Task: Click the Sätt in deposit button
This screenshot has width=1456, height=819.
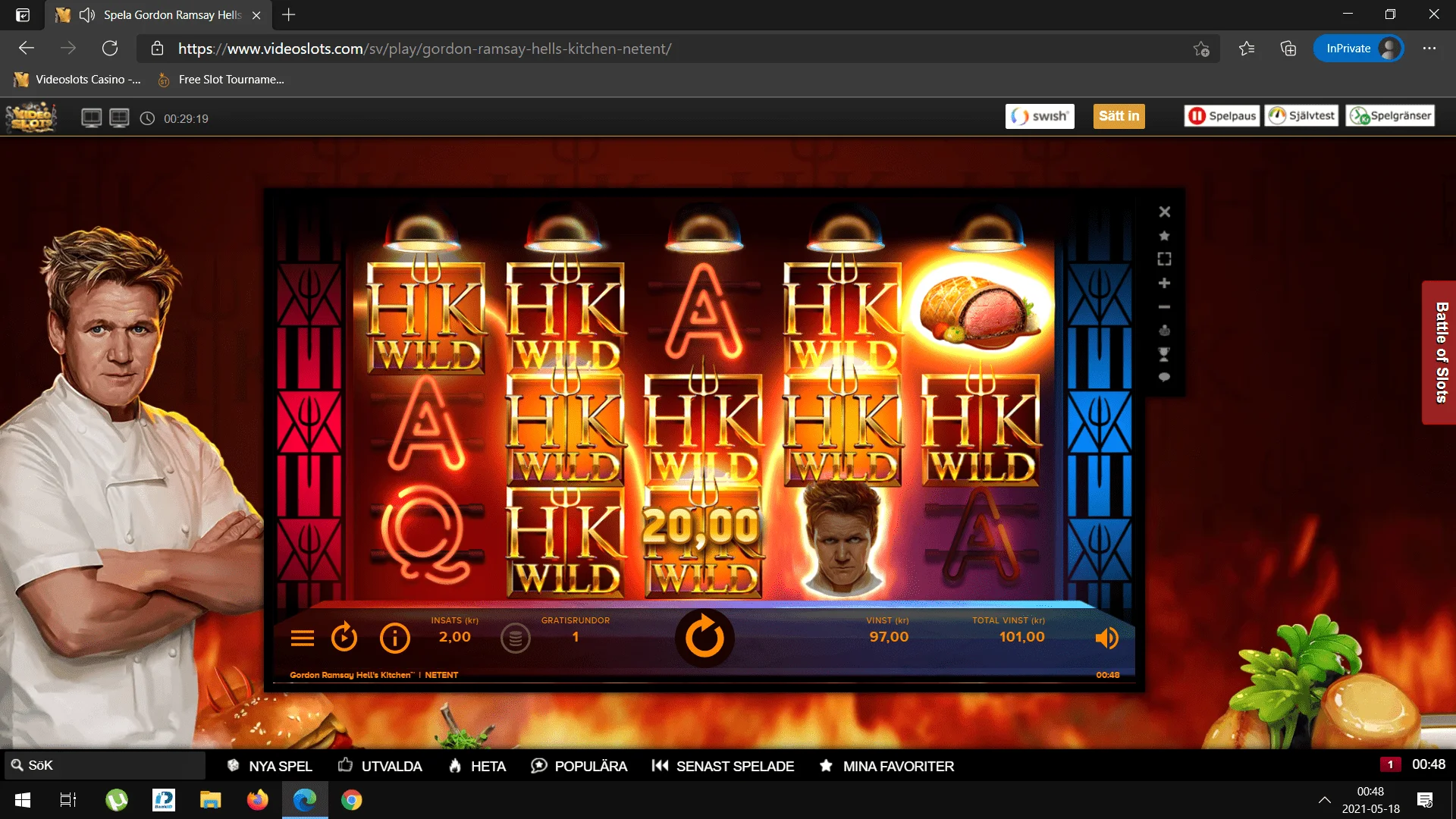Action: tap(1119, 116)
